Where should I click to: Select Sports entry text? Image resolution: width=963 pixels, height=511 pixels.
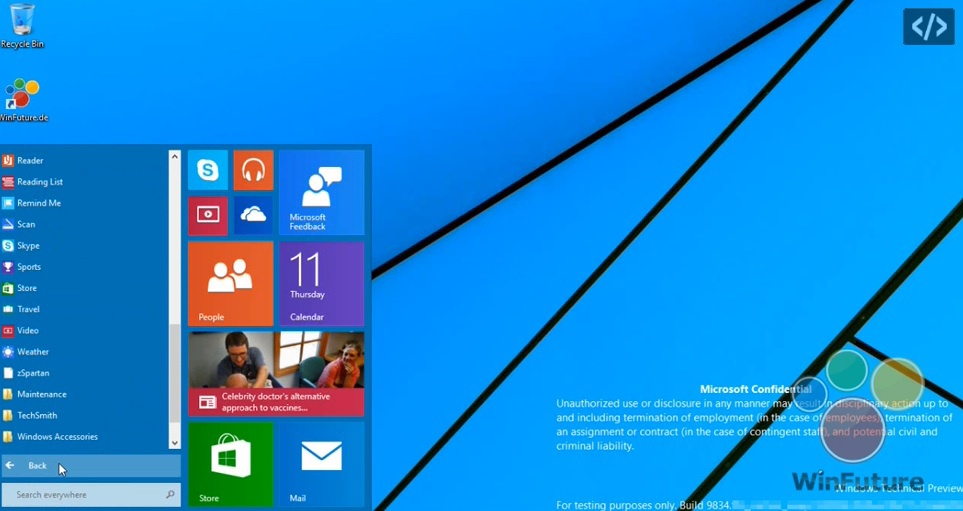click(29, 267)
